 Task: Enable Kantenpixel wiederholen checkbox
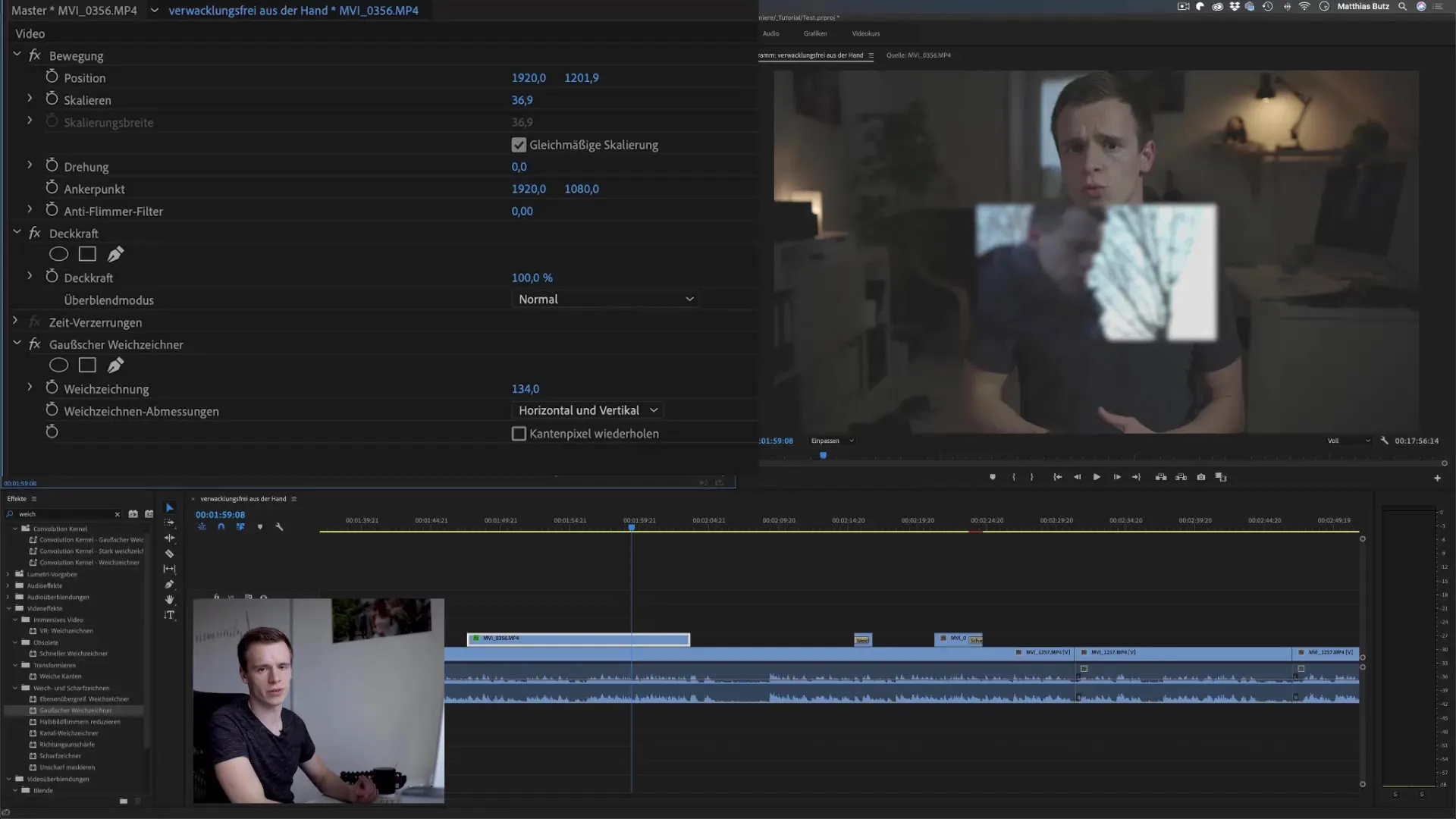(519, 434)
